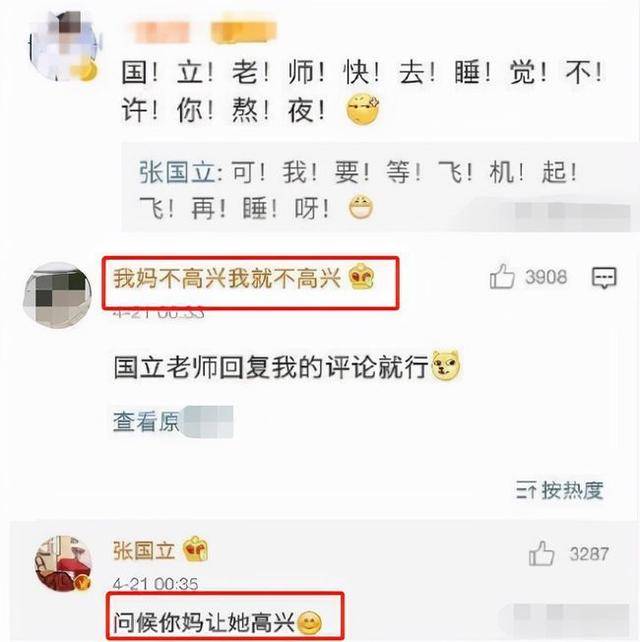640x642 pixels.
Task: Open the reply speech-bubble icon beside 3908
Action: (x=604, y=278)
